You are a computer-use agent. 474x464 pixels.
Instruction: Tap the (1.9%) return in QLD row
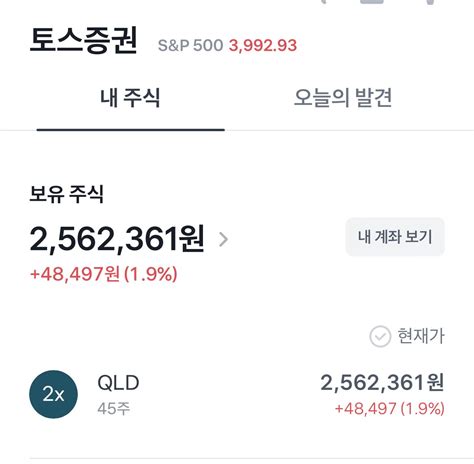(x=423, y=408)
